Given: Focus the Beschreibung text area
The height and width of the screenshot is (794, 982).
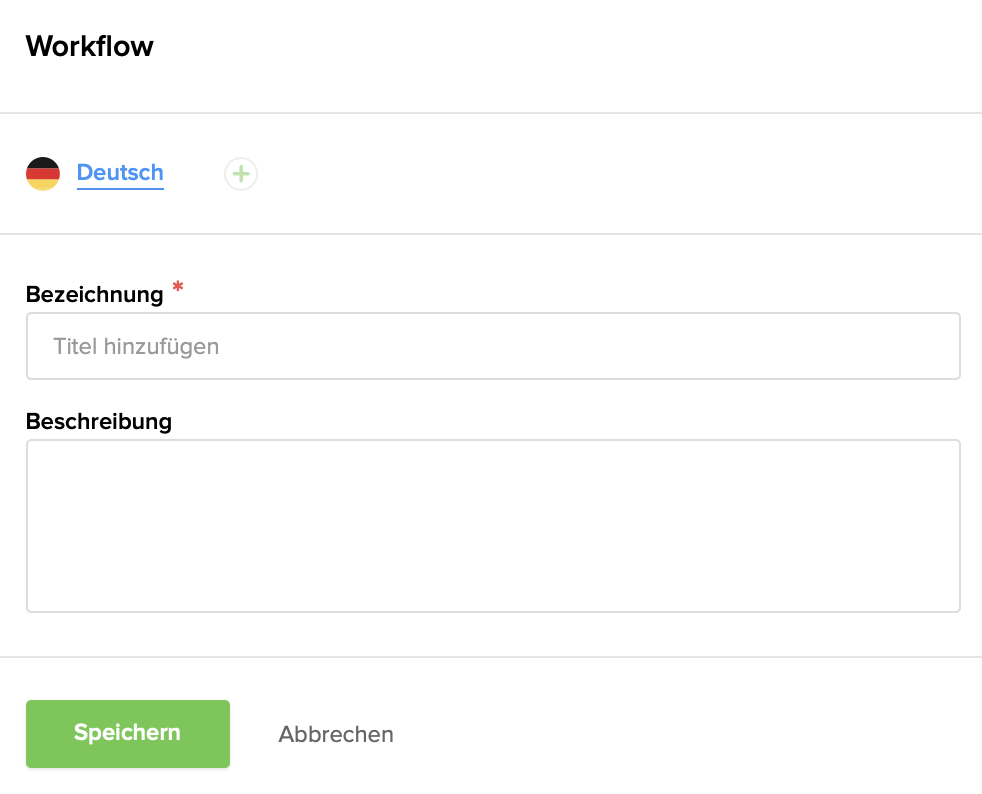Looking at the screenshot, I should [493, 525].
